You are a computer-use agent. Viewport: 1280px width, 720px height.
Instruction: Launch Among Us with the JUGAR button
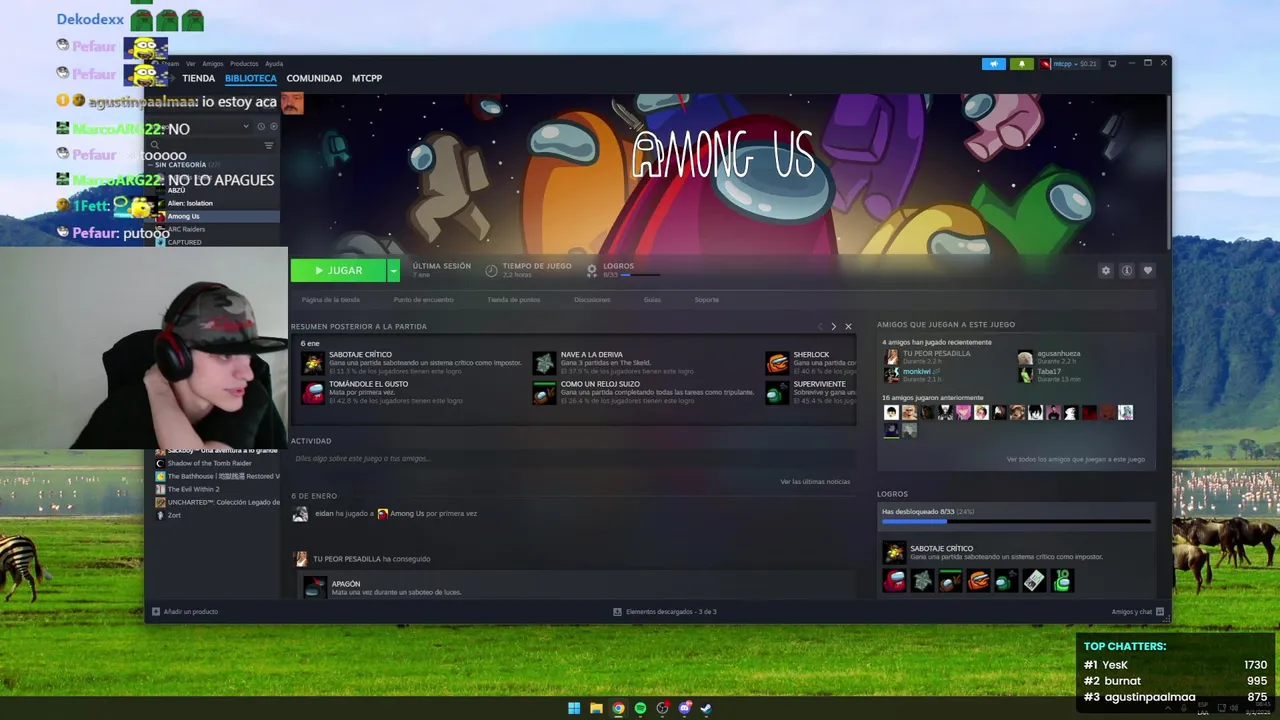click(339, 270)
